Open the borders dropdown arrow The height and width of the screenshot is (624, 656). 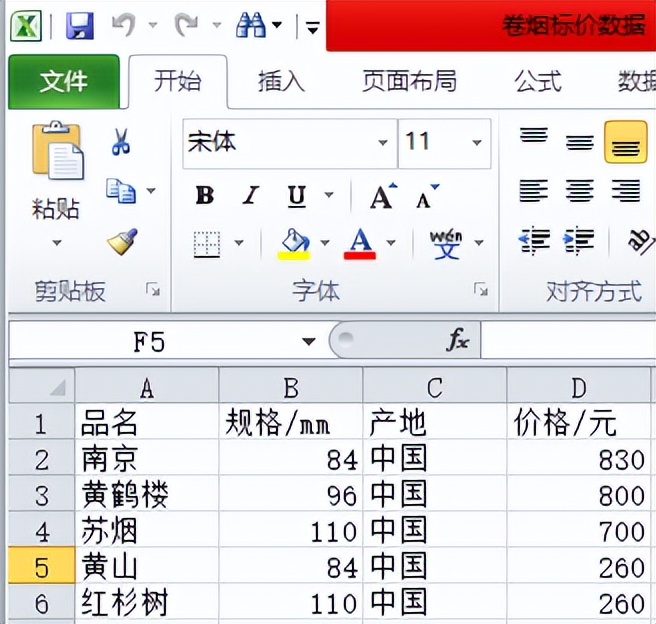tap(239, 243)
